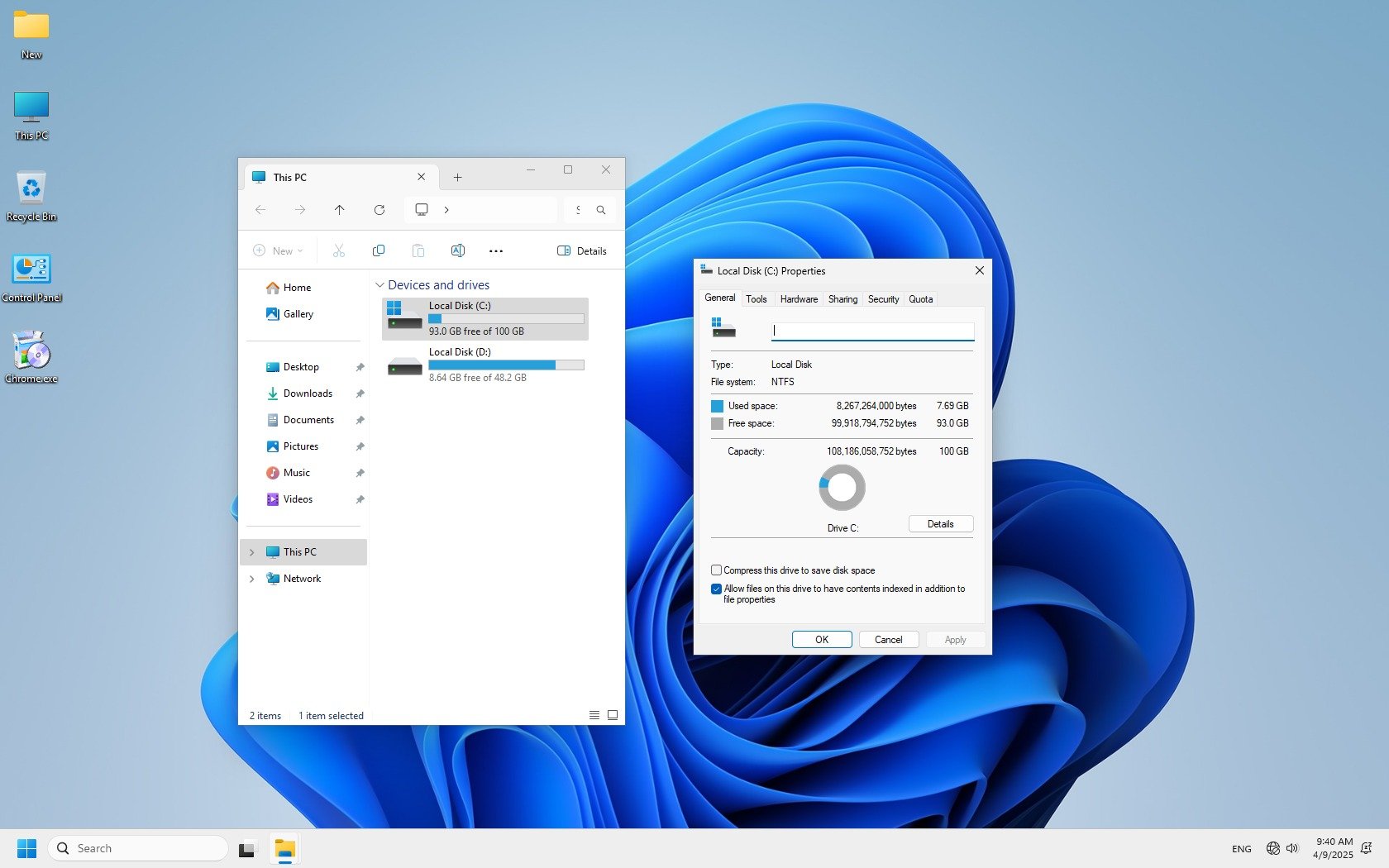Viewport: 1389px width, 868px height.
Task: Click the Details button under Drive C
Action: click(x=940, y=524)
